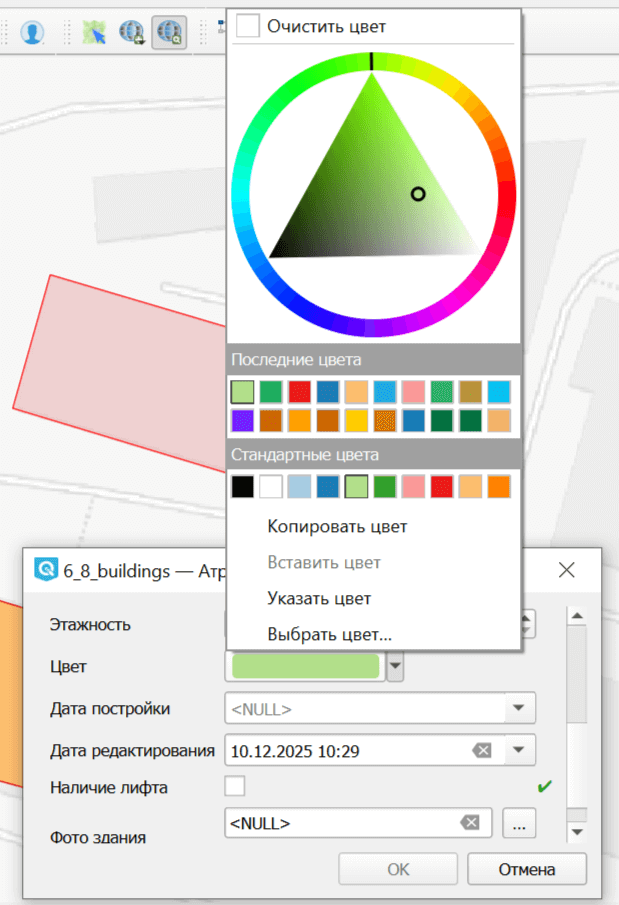Choose Копировать цвет from the menu

coord(337,526)
